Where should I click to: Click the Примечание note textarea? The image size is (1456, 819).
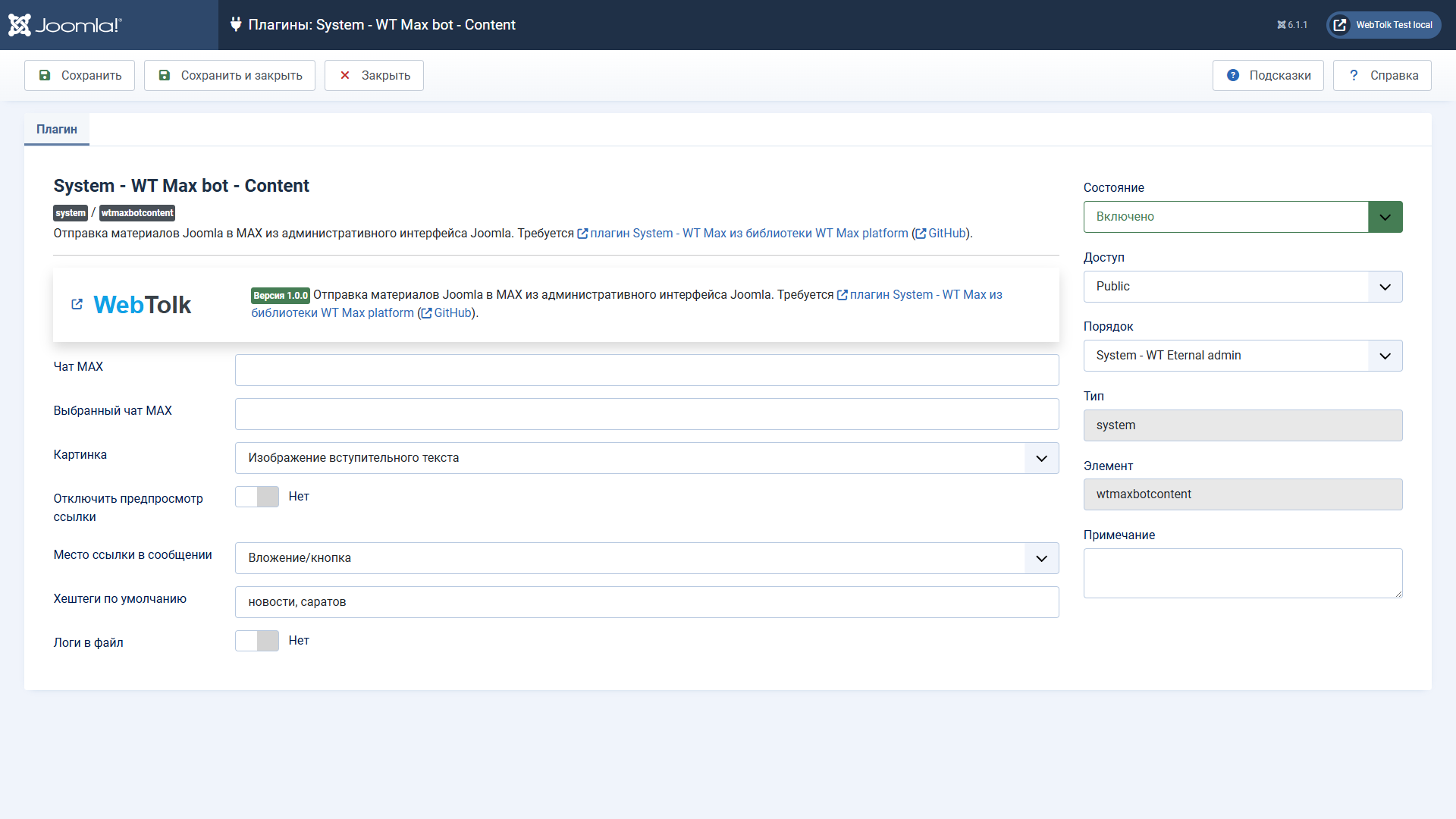(x=1243, y=573)
